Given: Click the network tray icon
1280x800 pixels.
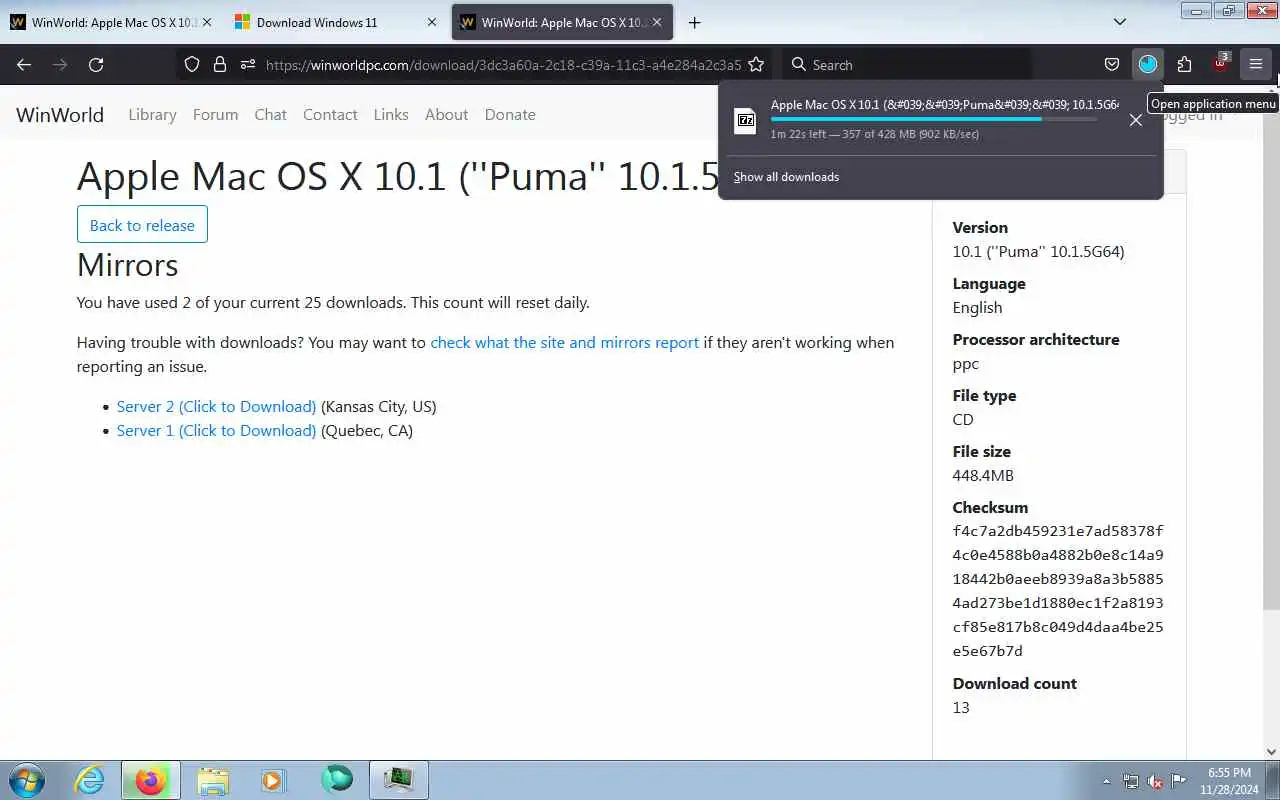Looking at the screenshot, I should [1131, 781].
